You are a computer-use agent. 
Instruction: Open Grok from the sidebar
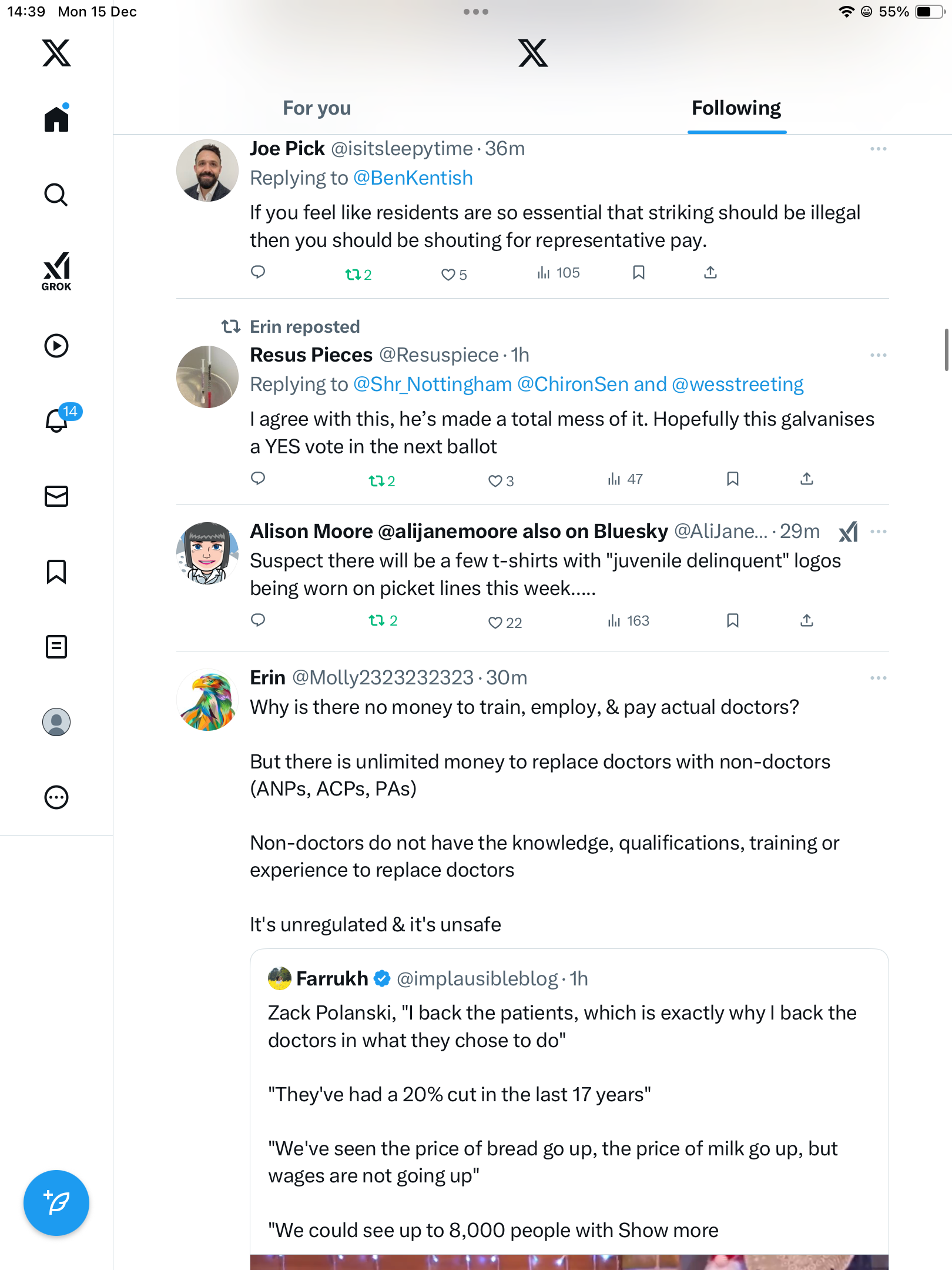(56, 271)
